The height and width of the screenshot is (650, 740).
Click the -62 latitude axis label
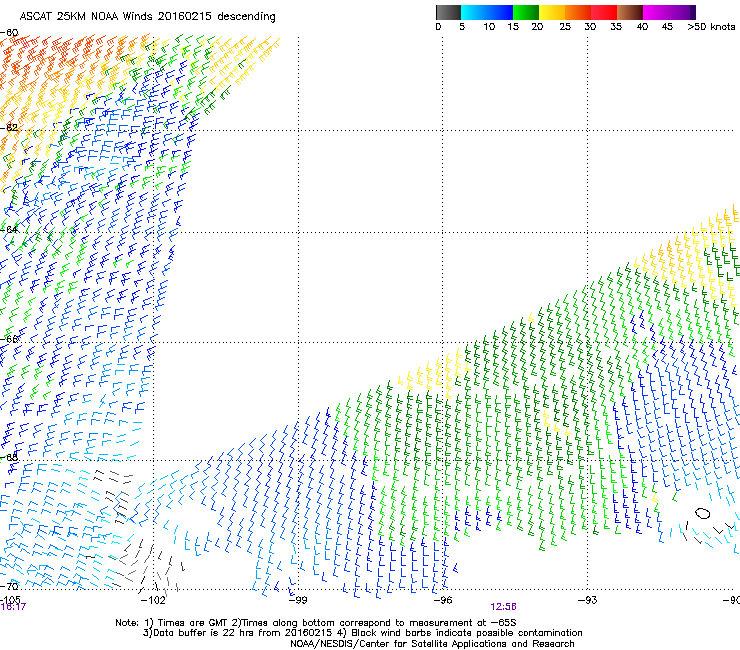tap(9, 127)
